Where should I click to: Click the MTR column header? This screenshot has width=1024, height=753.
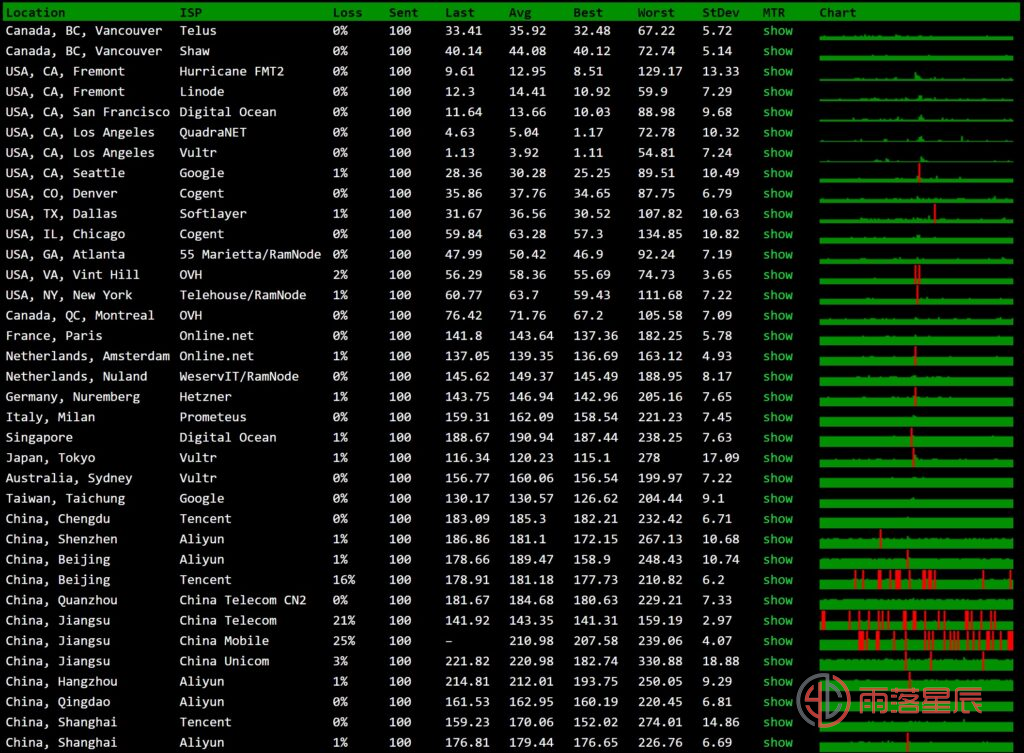click(x=774, y=12)
